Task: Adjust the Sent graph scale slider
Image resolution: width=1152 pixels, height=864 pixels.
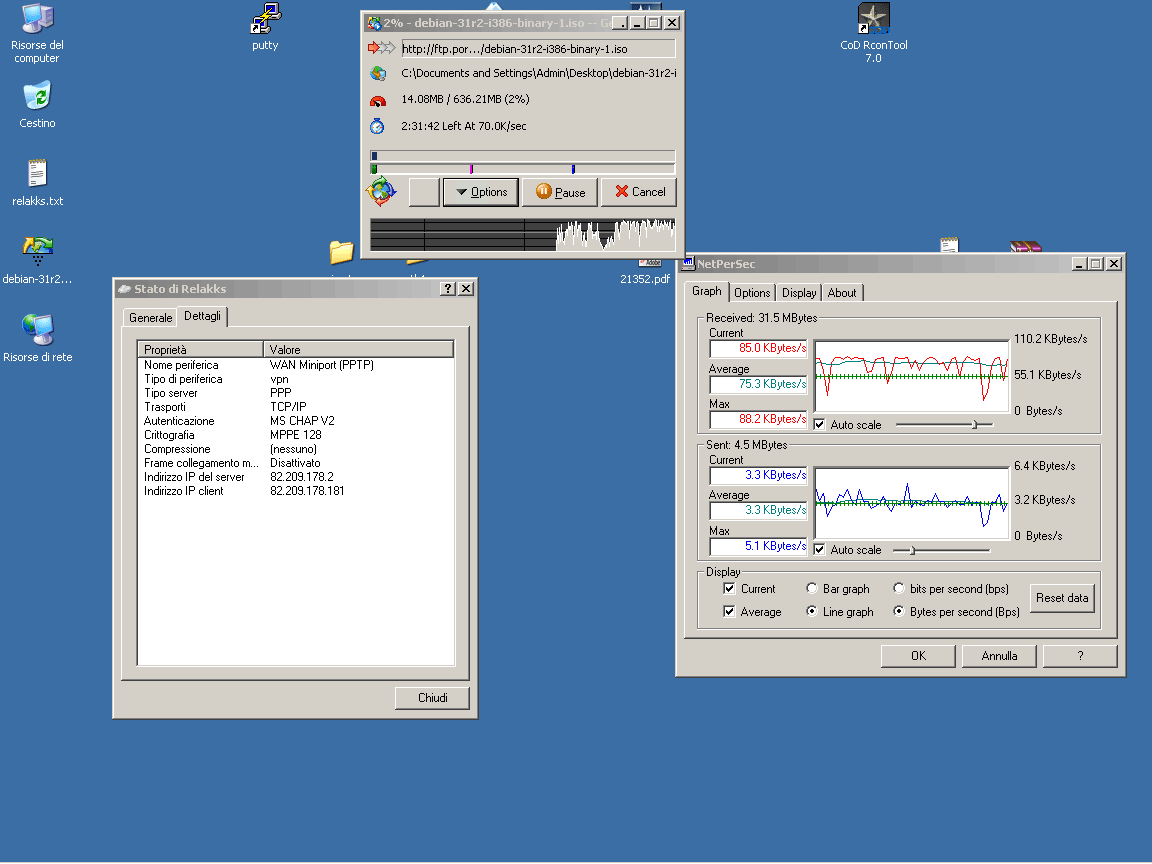Action: pos(911,550)
